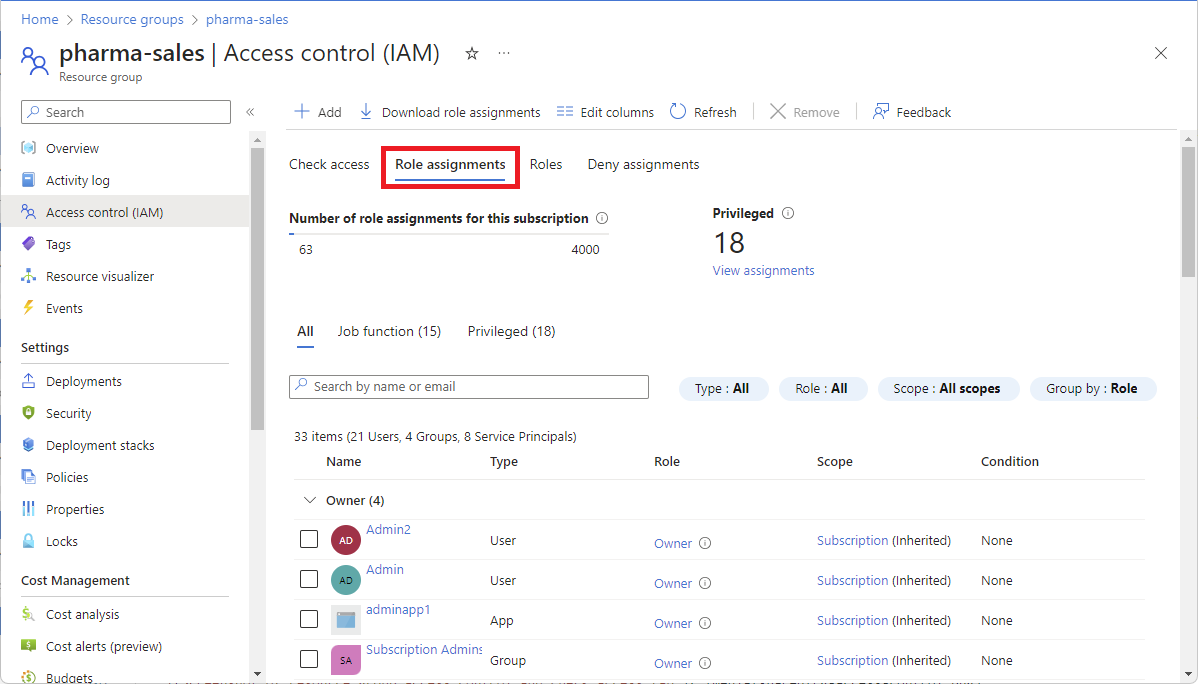This screenshot has width=1198, height=684.
Task: Select the Privileged (18) sub-tab
Action: tap(511, 332)
